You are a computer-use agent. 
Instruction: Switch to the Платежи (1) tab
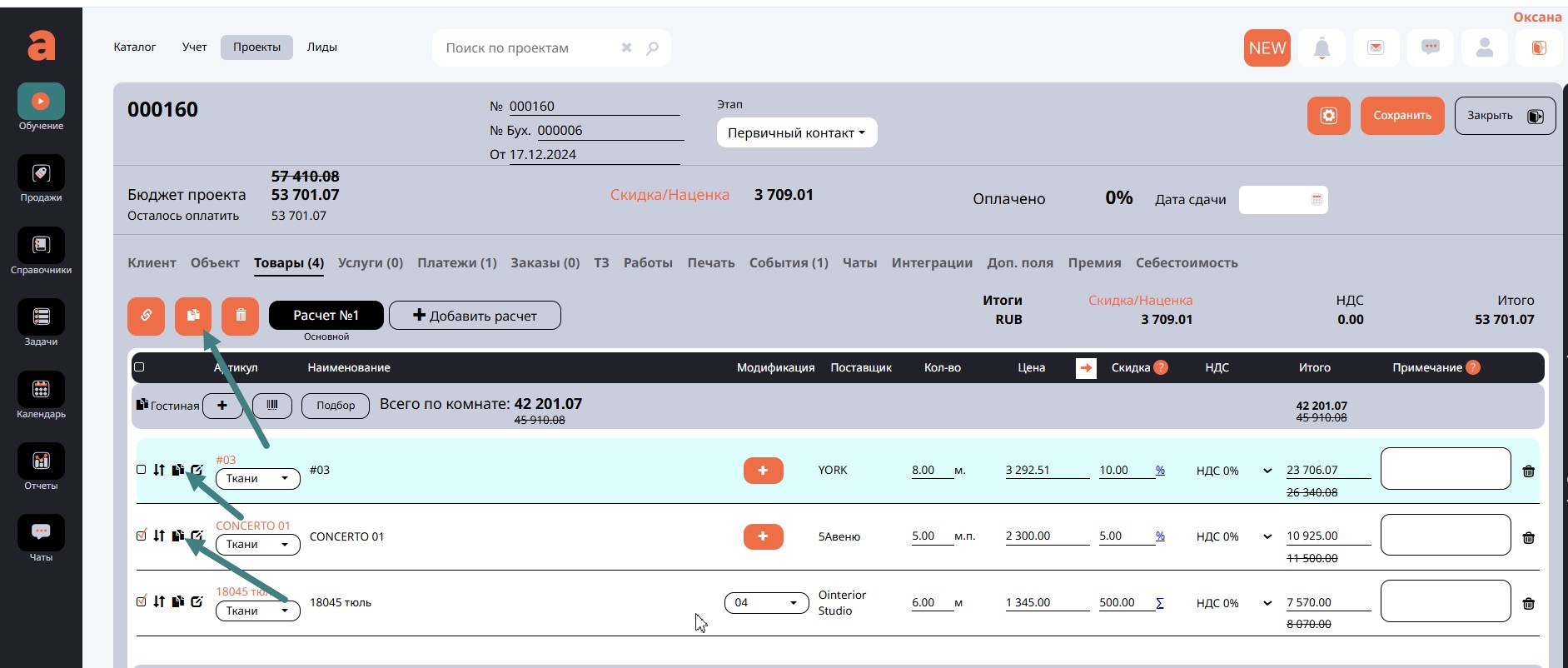pos(456,263)
